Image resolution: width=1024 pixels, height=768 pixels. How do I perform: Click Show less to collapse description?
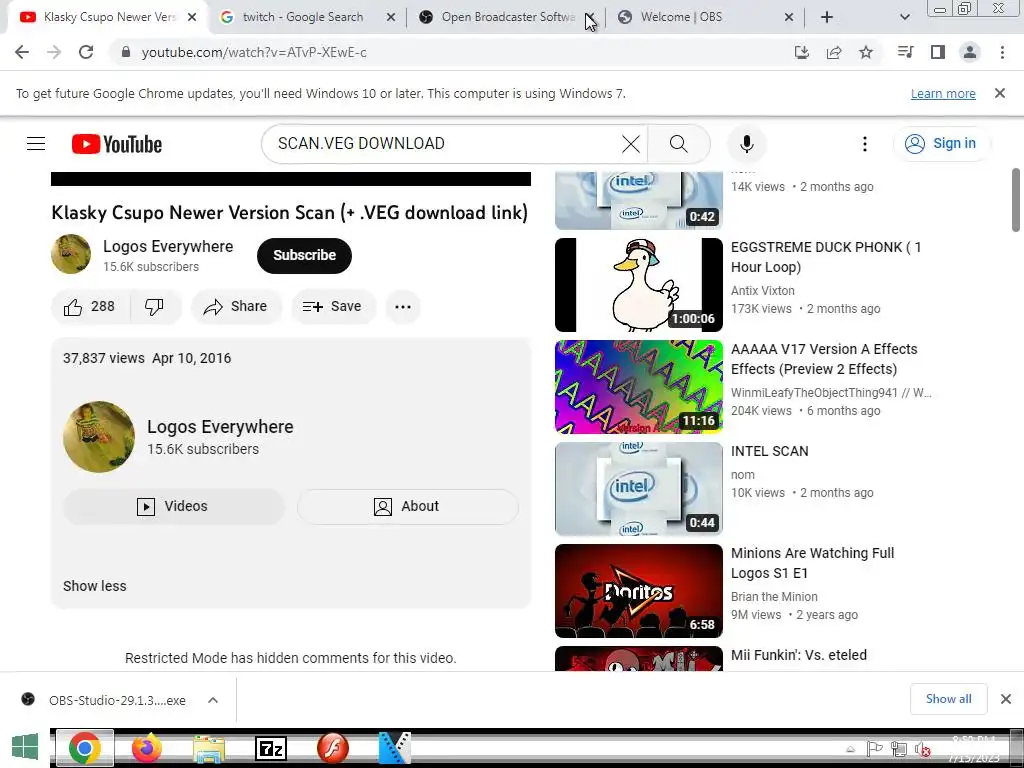95,586
